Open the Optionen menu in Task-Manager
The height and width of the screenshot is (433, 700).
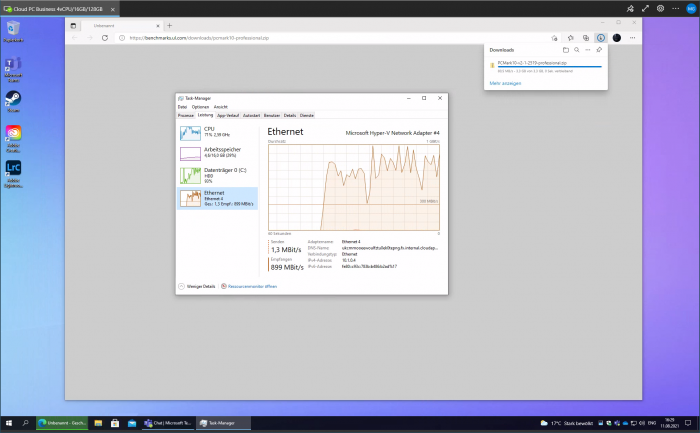(200, 107)
